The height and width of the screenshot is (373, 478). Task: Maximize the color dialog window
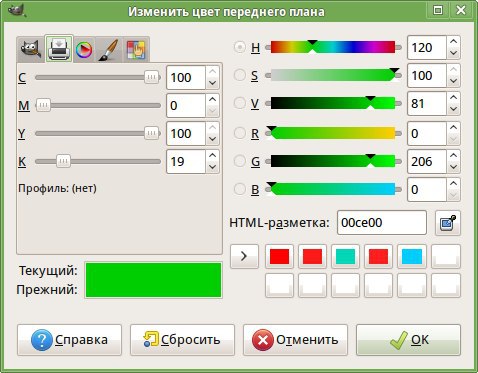[x=438, y=10]
